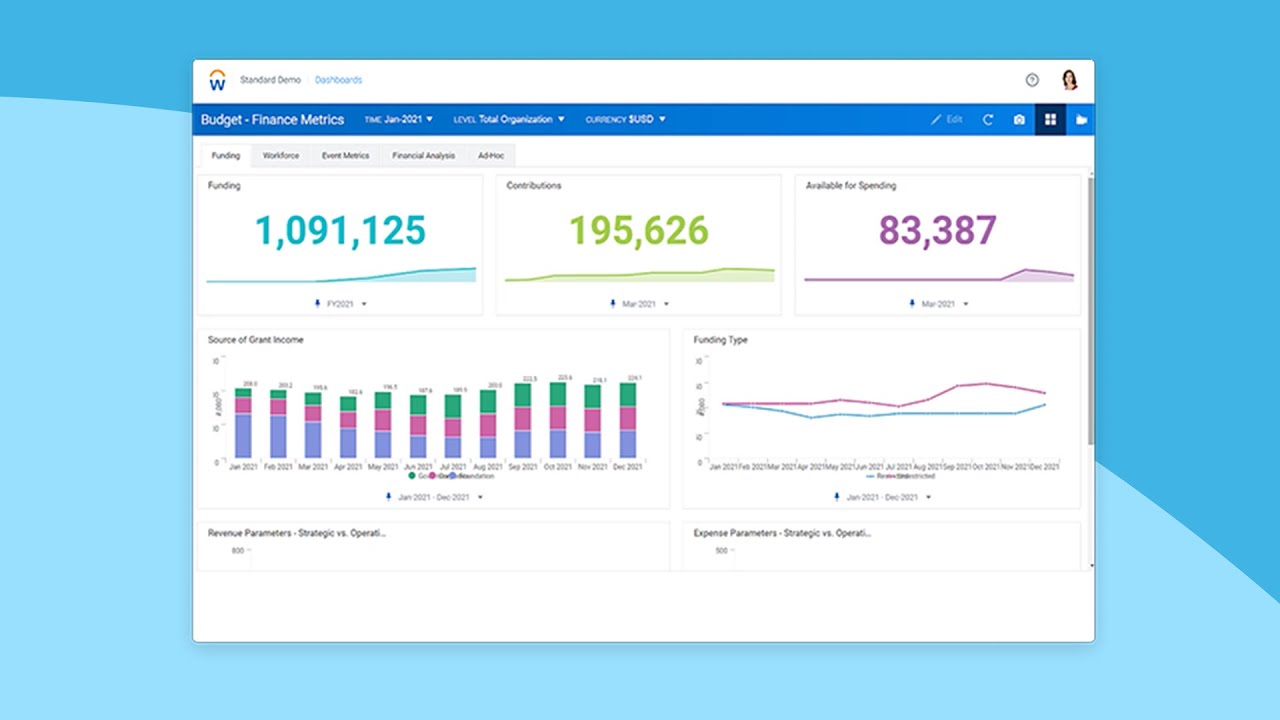Click the 83,387 available spending value

point(938,231)
